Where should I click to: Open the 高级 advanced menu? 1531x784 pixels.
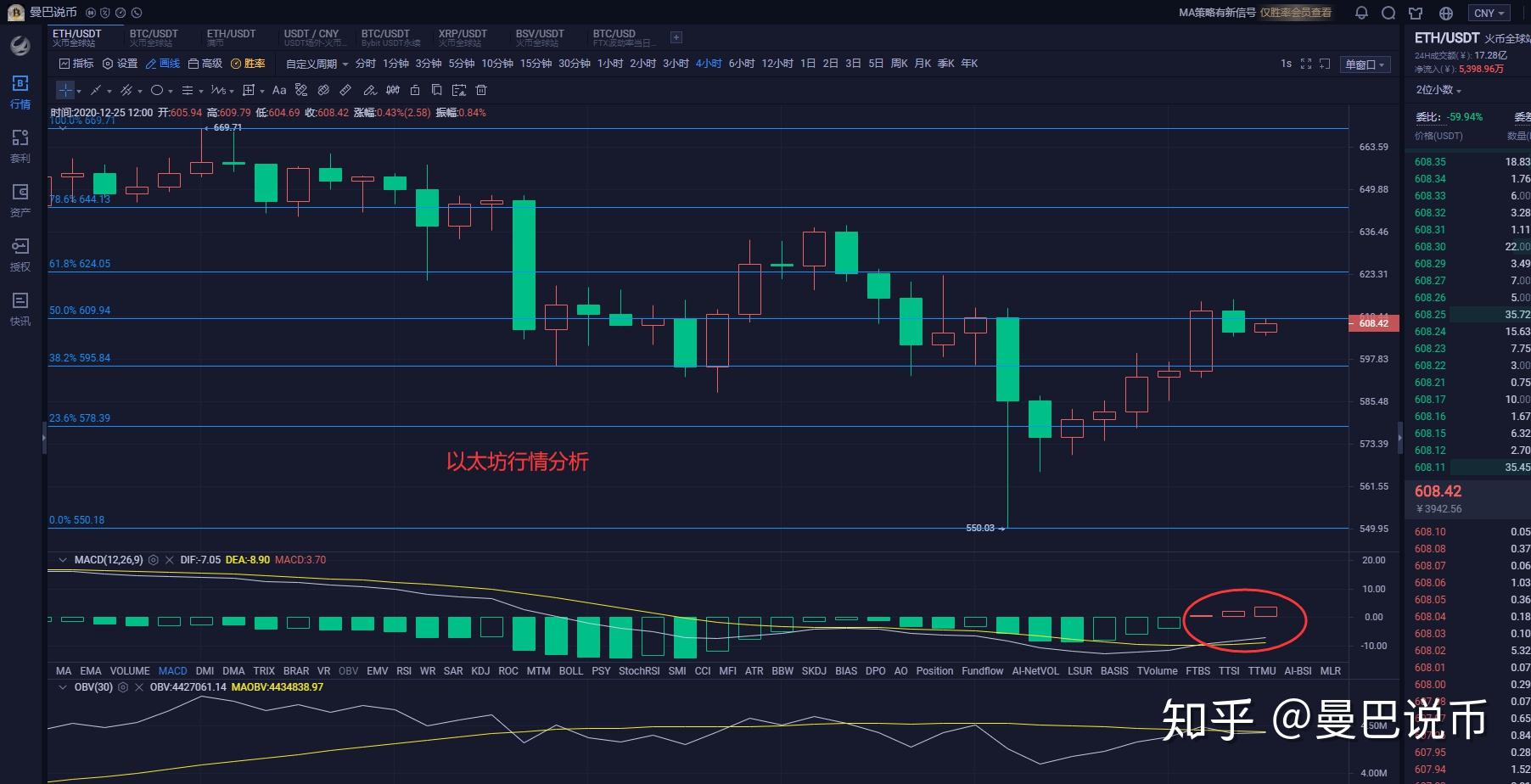point(205,64)
